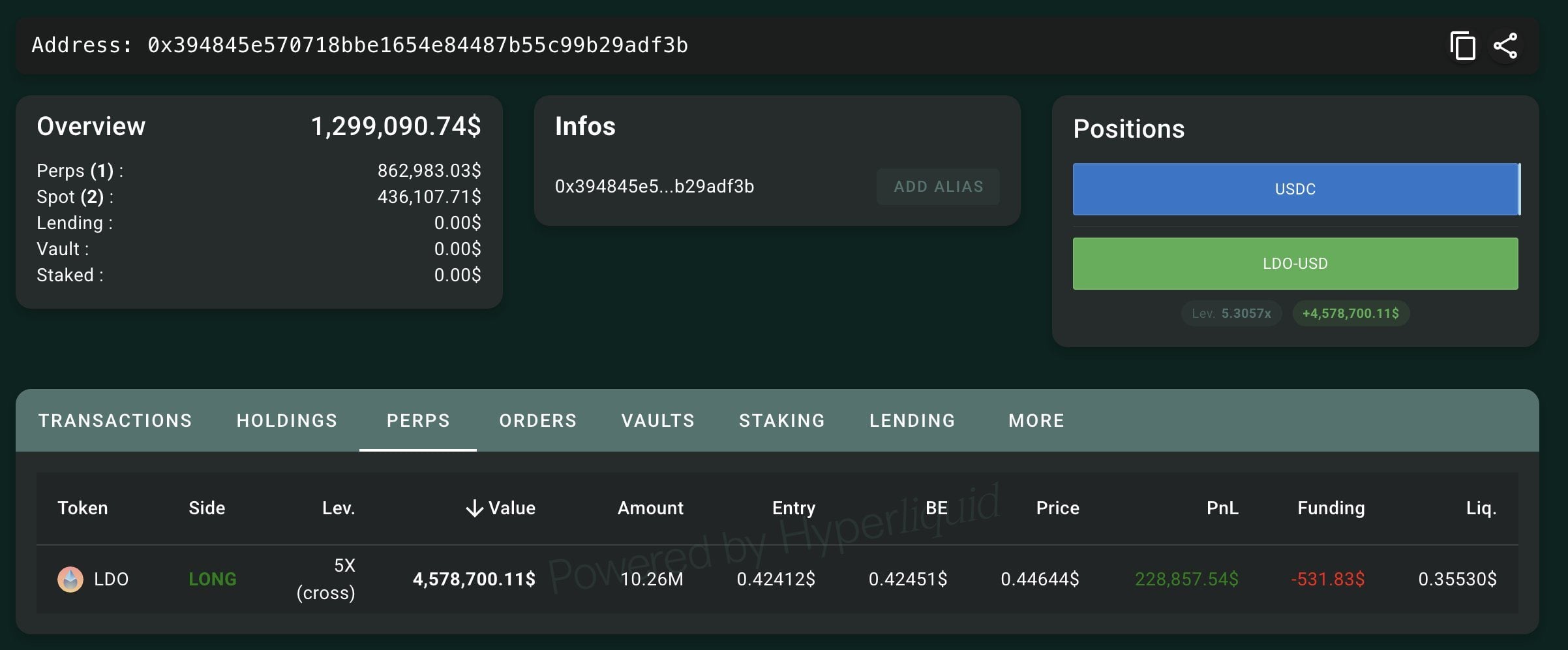Open the HOLDINGS tab
Image resolution: width=1568 pixels, height=650 pixels.
287,420
